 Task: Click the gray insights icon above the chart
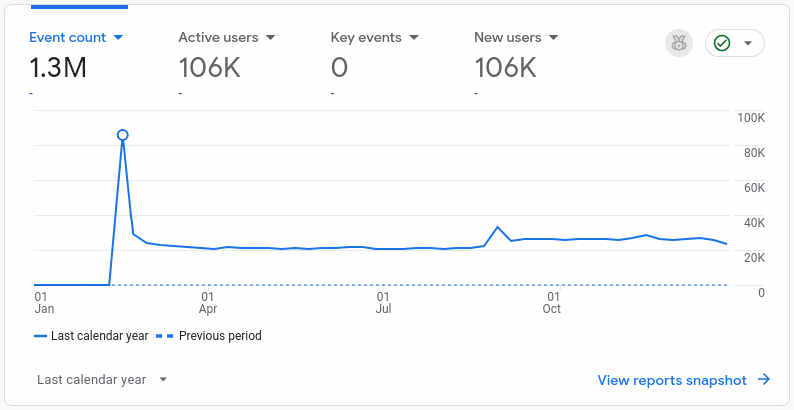coord(679,43)
